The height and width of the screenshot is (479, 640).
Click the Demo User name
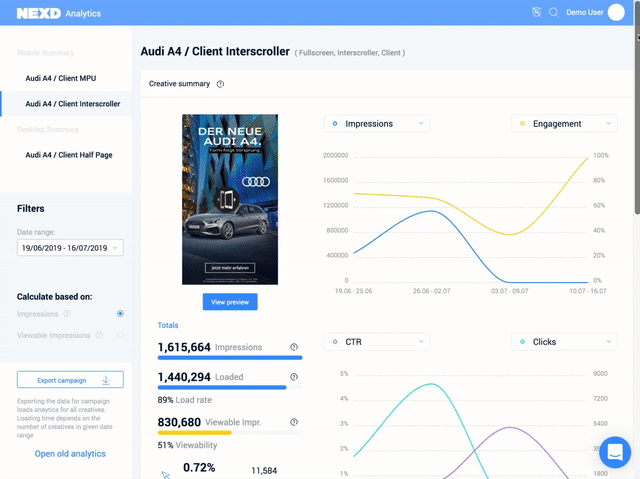point(584,12)
